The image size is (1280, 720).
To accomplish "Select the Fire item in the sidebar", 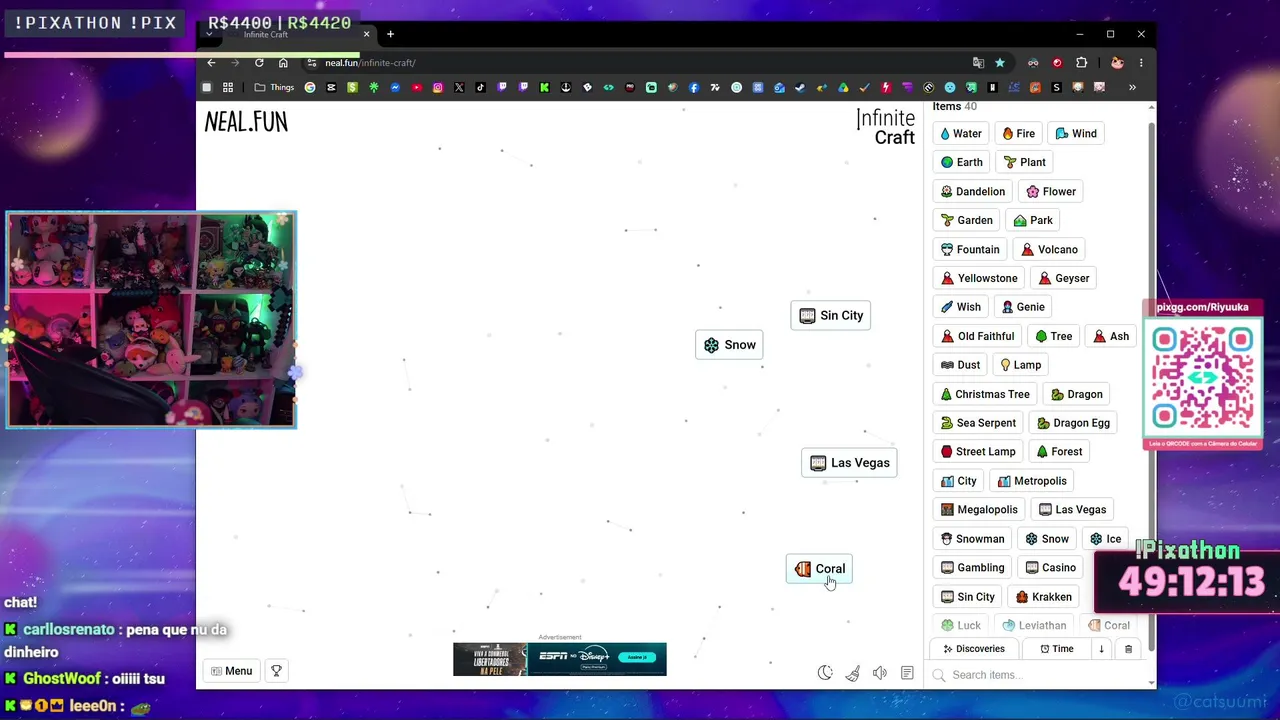I will pyautogui.click(x=1018, y=133).
